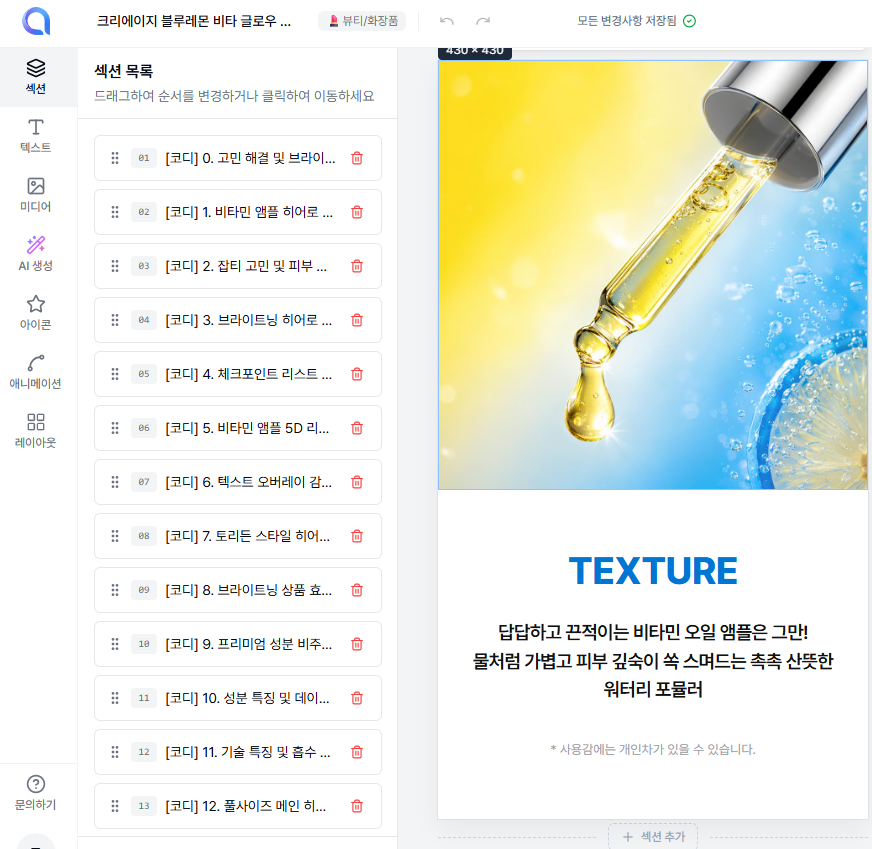872x849 pixels.
Task: Select section [코디] 0. 고민 해결 및 브라이
Action: (x=238, y=158)
